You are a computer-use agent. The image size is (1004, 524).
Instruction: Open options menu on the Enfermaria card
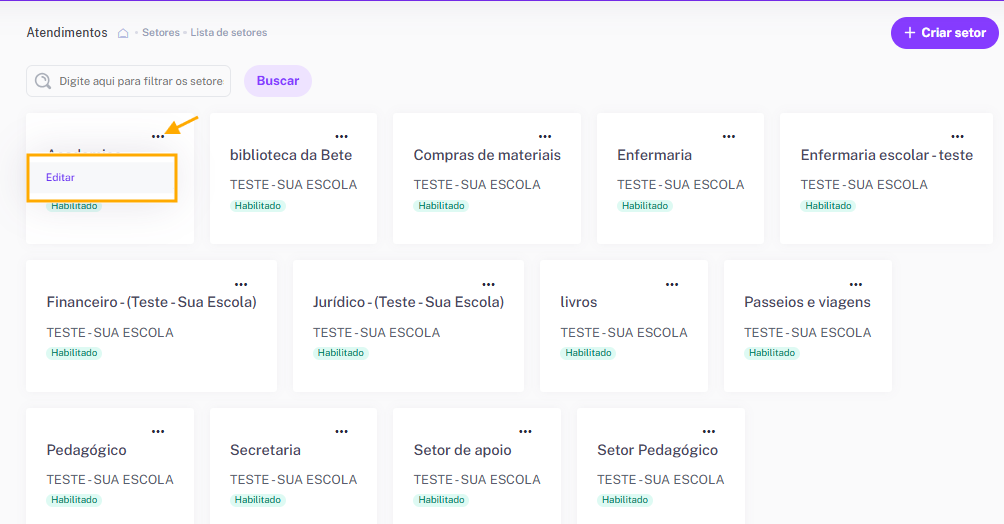point(729,136)
